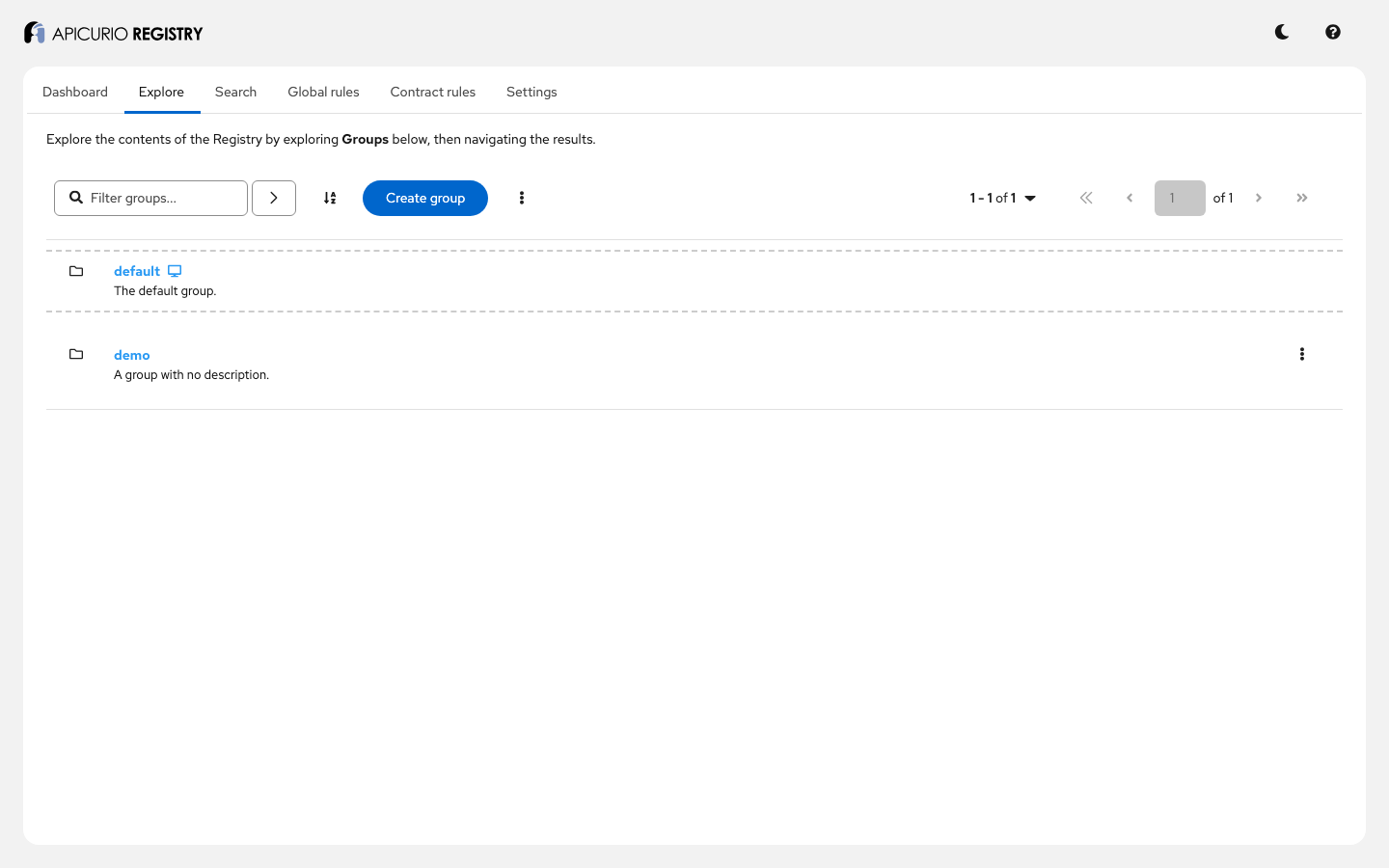Screen dimensions: 1389x868
Task: Click the folder icon for demo group
Action: coord(76,354)
